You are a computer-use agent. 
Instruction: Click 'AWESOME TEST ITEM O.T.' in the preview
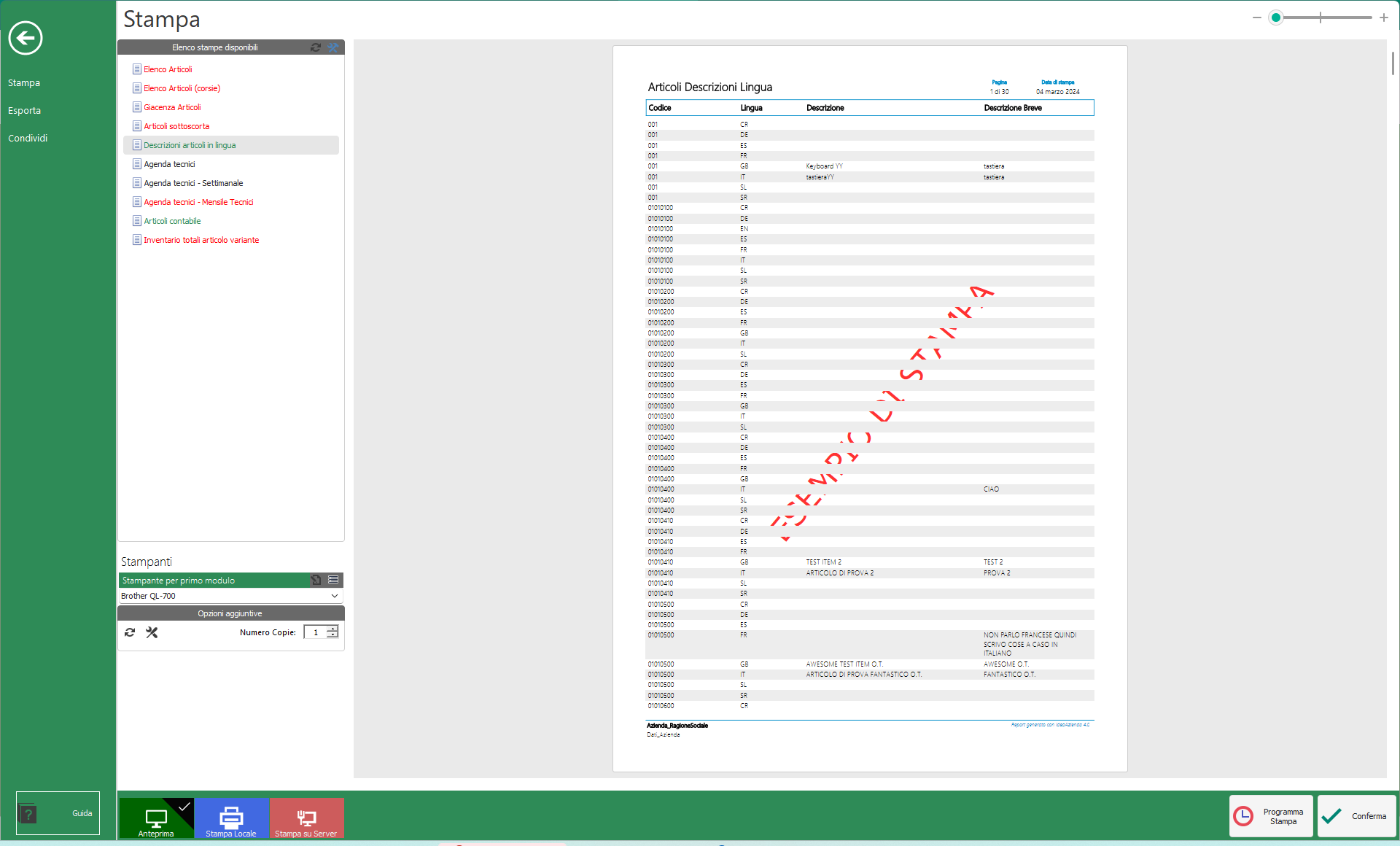(x=844, y=664)
